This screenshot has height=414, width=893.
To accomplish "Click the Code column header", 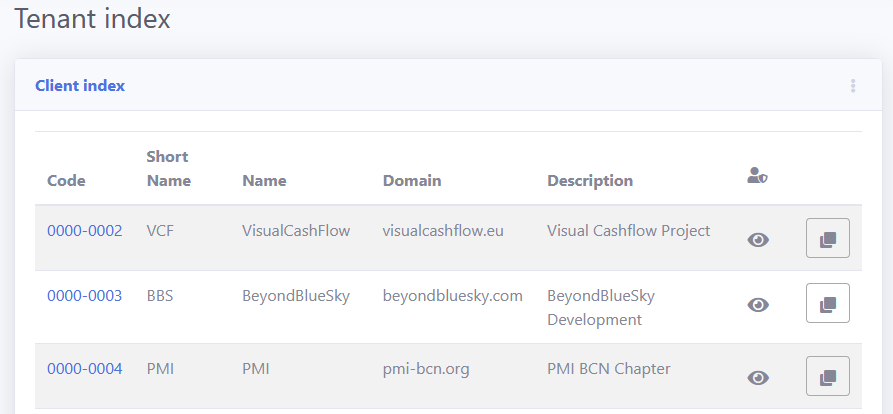I will click(66, 181).
